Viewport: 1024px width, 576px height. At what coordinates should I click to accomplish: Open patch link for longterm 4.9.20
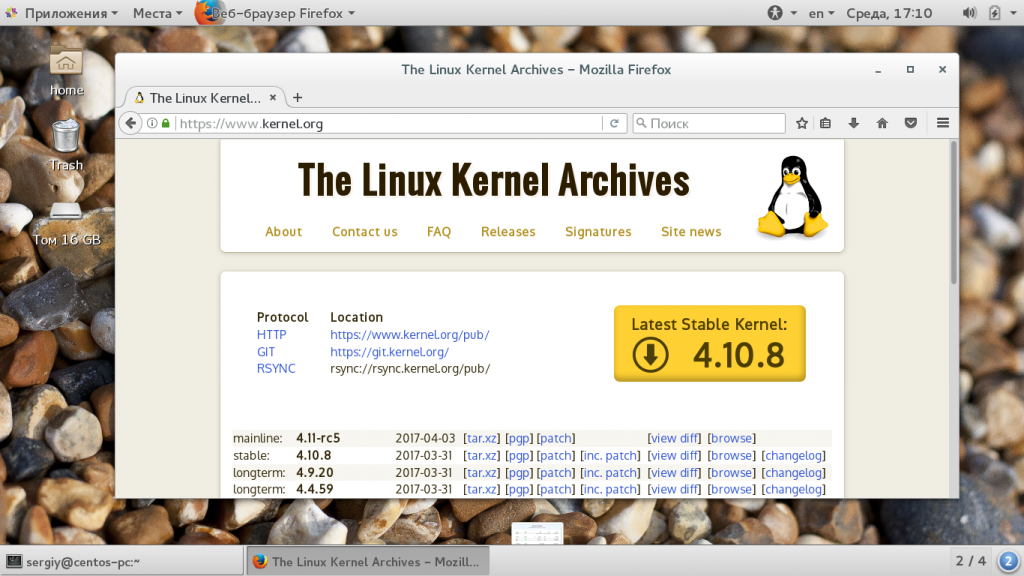coord(556,472)
